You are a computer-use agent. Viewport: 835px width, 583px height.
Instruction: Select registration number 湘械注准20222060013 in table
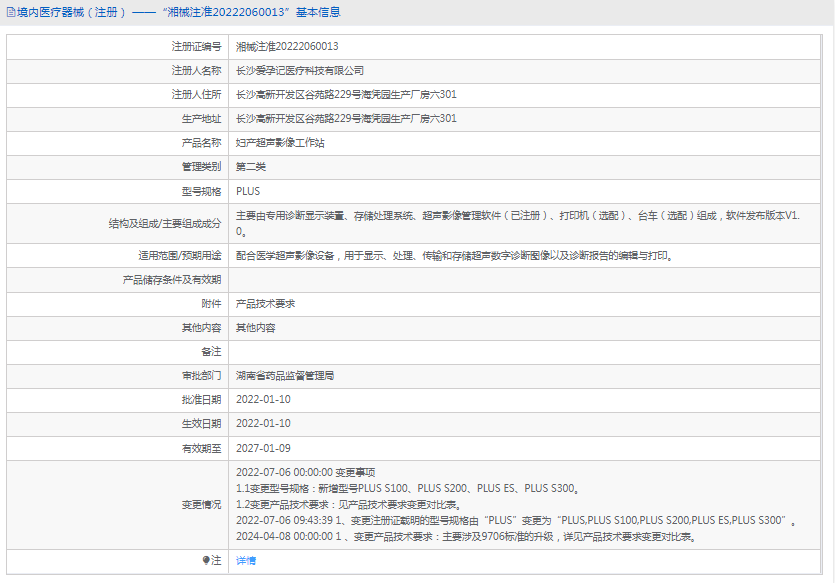(x=287, y=46)
